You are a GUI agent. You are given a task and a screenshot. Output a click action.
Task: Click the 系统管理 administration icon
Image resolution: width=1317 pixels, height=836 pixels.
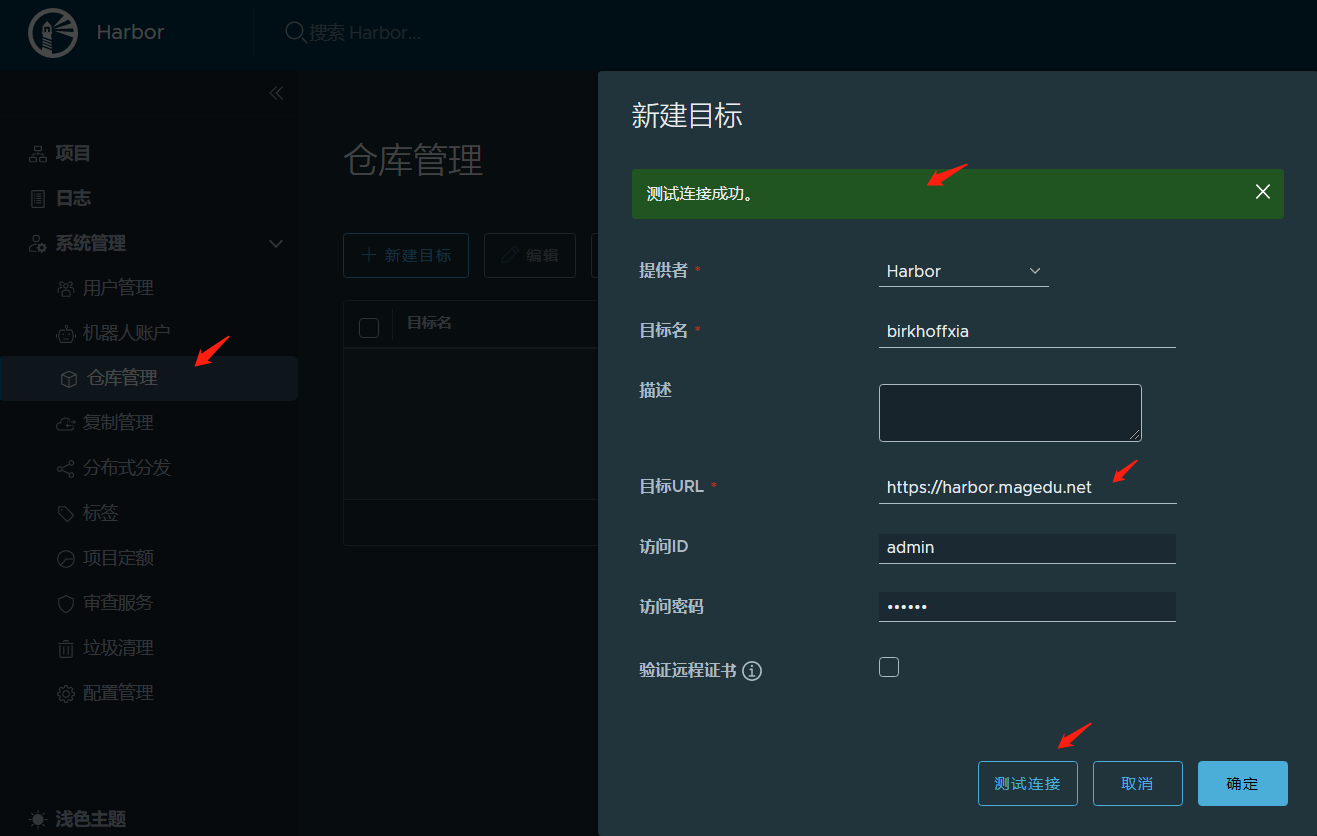(x=38, y=244)
